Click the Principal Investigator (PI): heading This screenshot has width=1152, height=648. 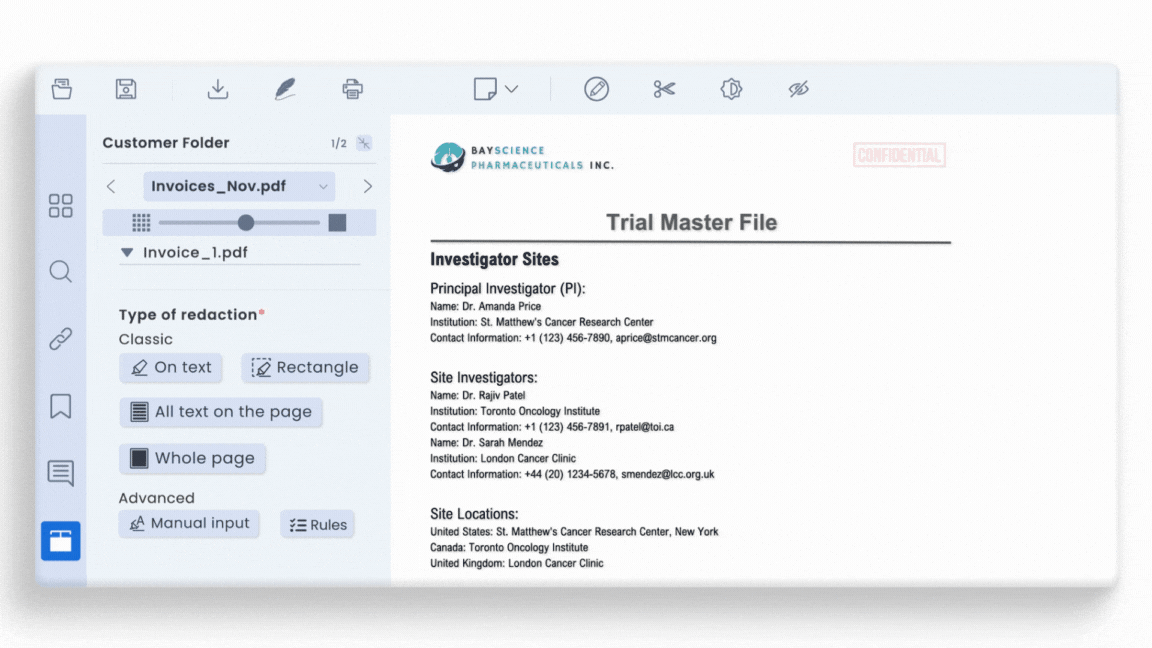(x=508, y=289)
